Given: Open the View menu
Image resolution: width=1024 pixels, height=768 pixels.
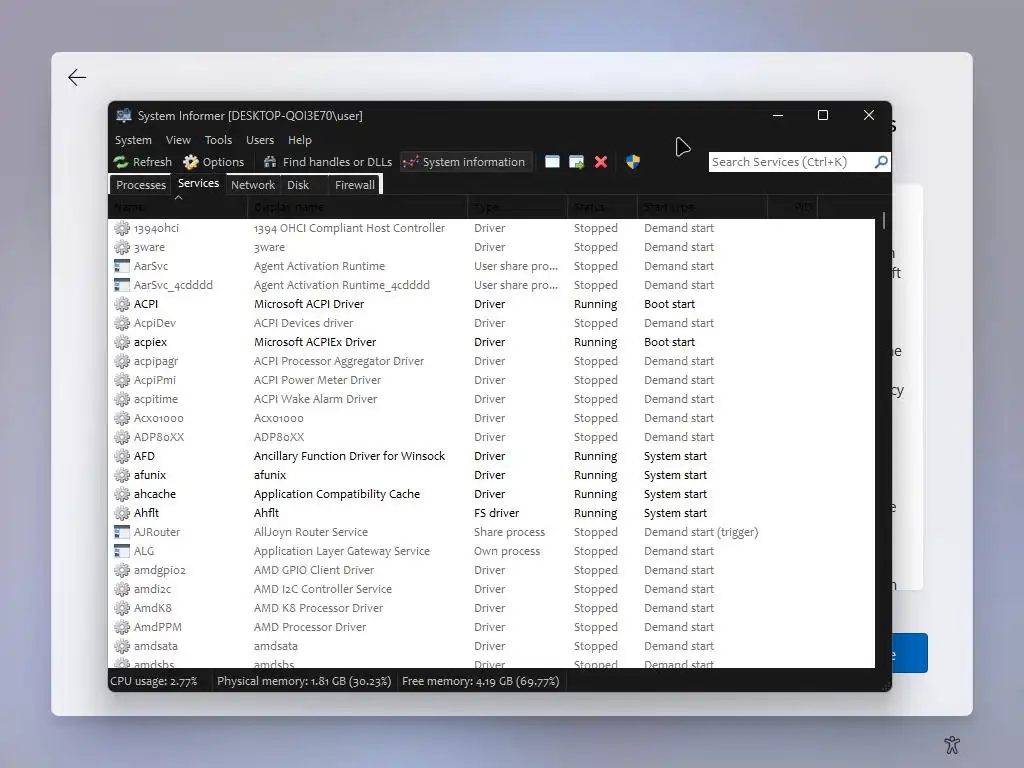Looking at the screenshot, I should coord(178,140).
